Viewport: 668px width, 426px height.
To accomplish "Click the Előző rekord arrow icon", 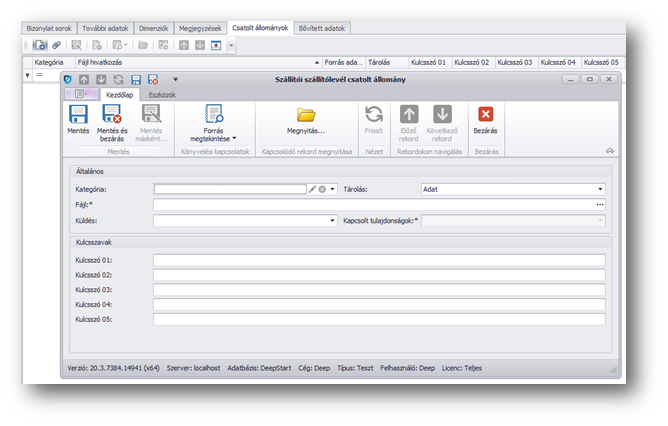I will 408,115.
